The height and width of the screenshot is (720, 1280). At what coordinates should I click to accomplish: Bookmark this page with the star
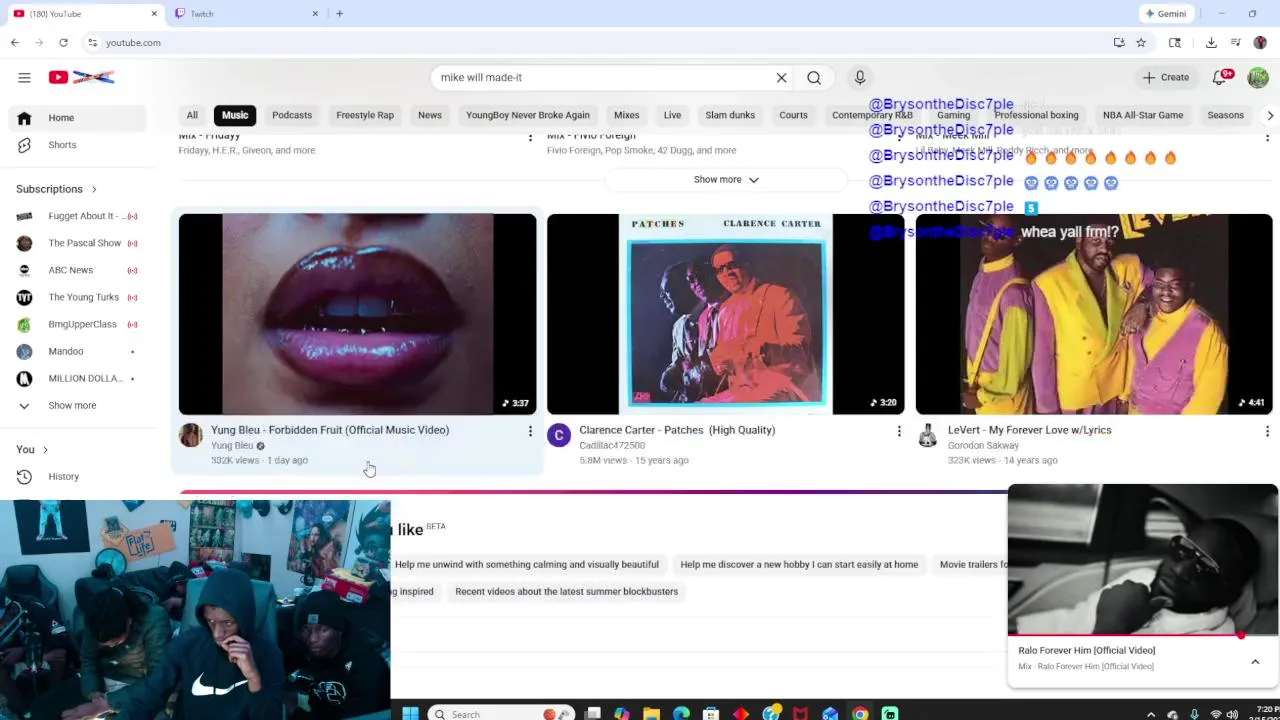(x=1141, y=43)
